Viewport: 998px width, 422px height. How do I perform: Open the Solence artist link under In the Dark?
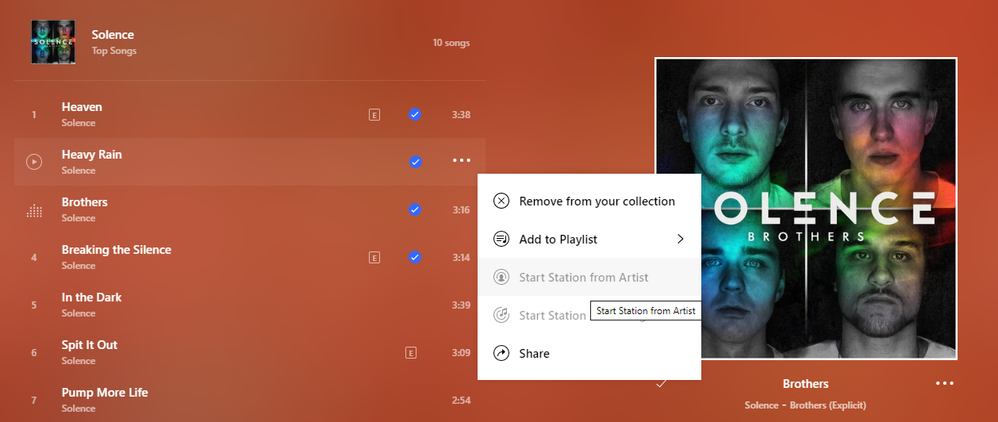pos(78,313)
